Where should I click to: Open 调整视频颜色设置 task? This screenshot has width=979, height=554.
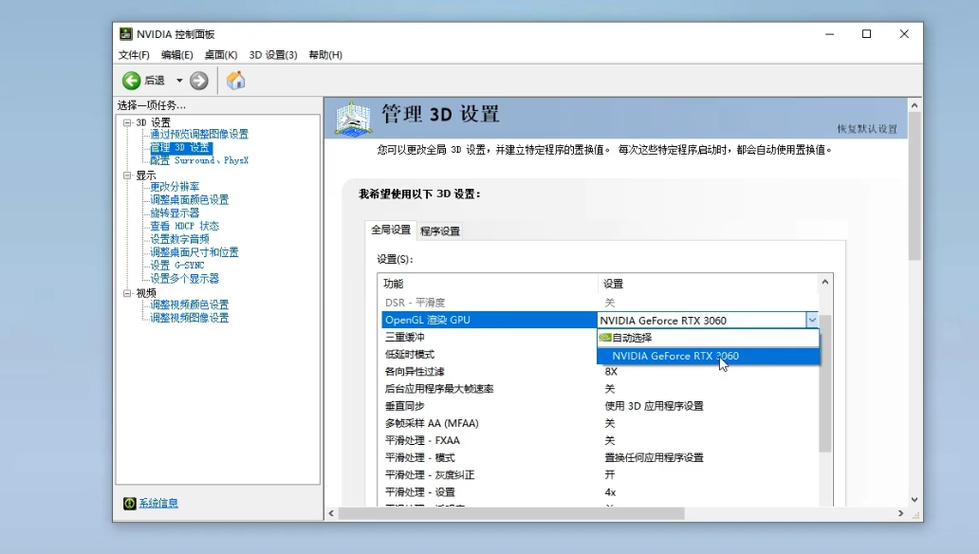pyautogui.click(x=189, y=305)
